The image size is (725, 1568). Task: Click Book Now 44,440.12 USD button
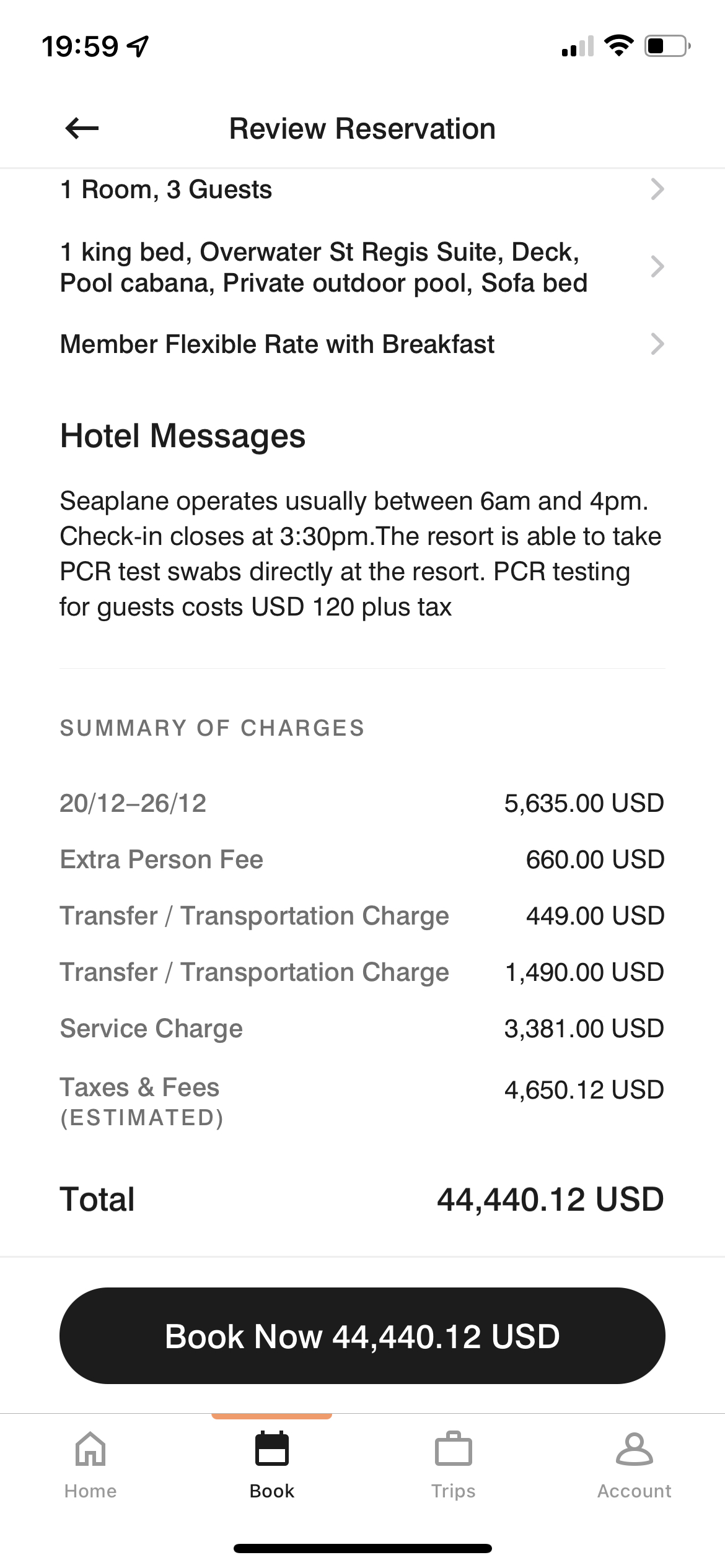coord(362,1336)
